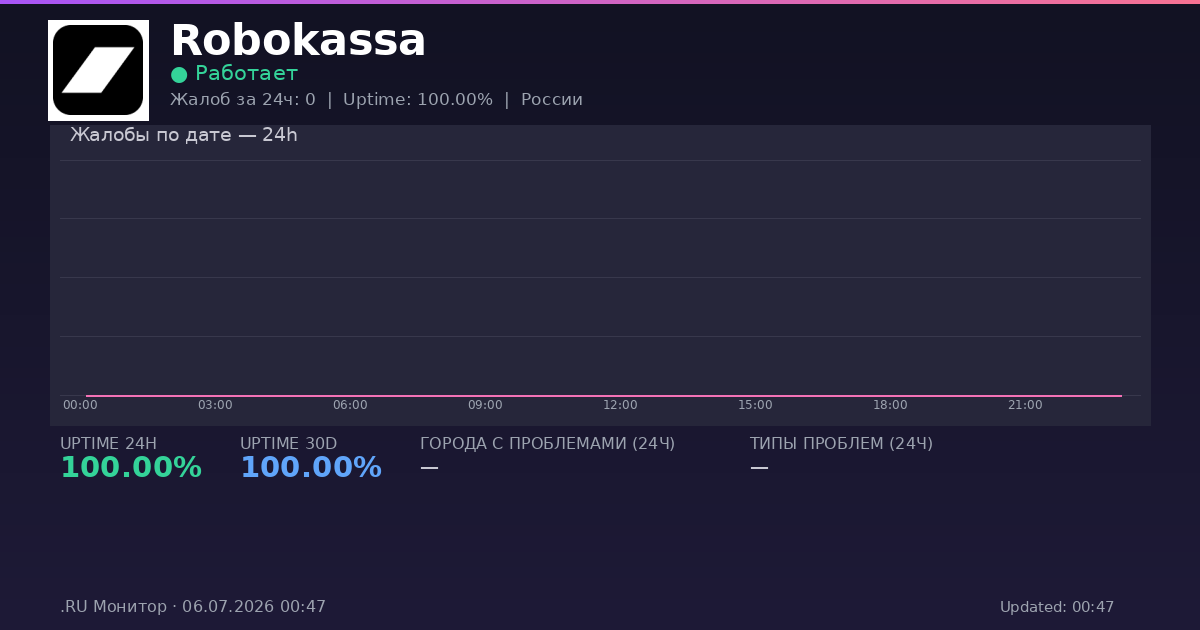Click chart title Жалобы по дате — 24h
1200x630 pixels.
[x=184, y=135]
